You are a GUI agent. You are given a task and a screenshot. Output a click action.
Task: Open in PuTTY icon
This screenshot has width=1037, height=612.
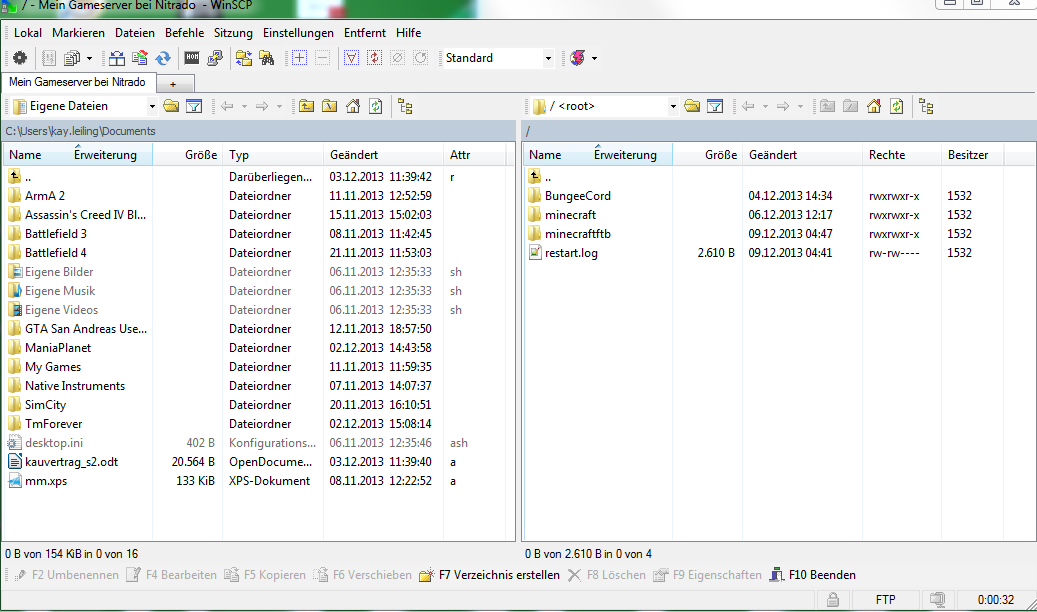pyautogui.click(x=215, y=58)
